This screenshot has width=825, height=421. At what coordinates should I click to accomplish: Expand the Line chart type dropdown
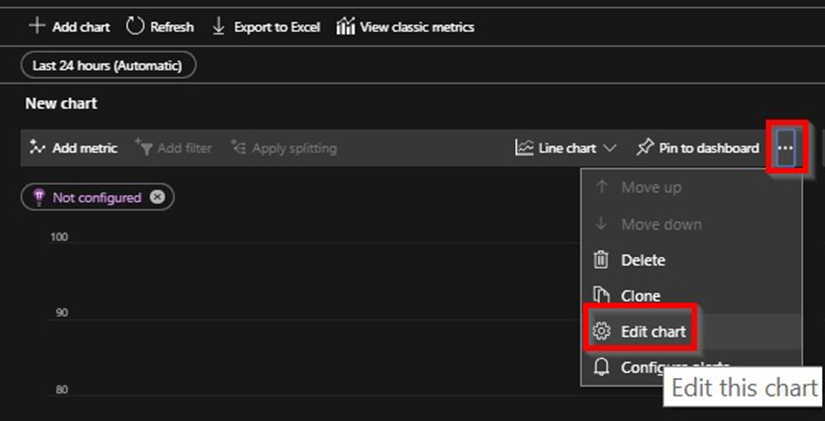point(609,148)
